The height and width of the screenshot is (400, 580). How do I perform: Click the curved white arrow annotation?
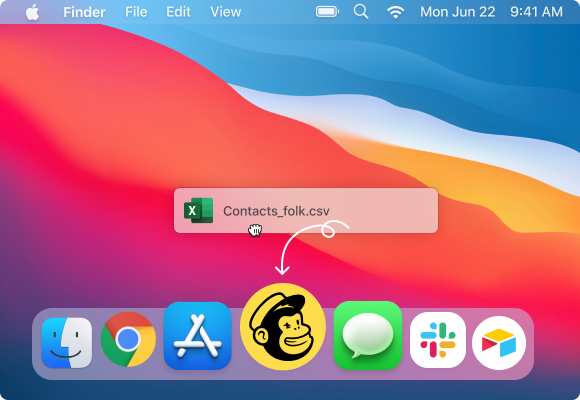click(311, 247)
